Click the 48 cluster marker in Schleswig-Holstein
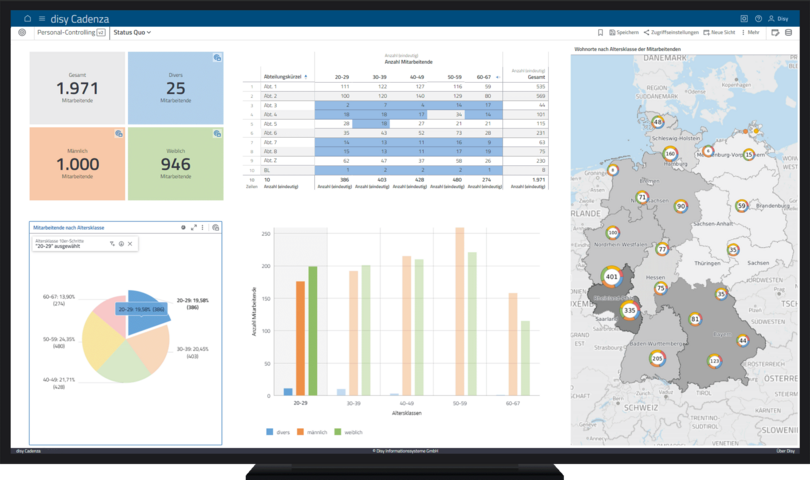810x480 pixels. (x=657, y=122)
